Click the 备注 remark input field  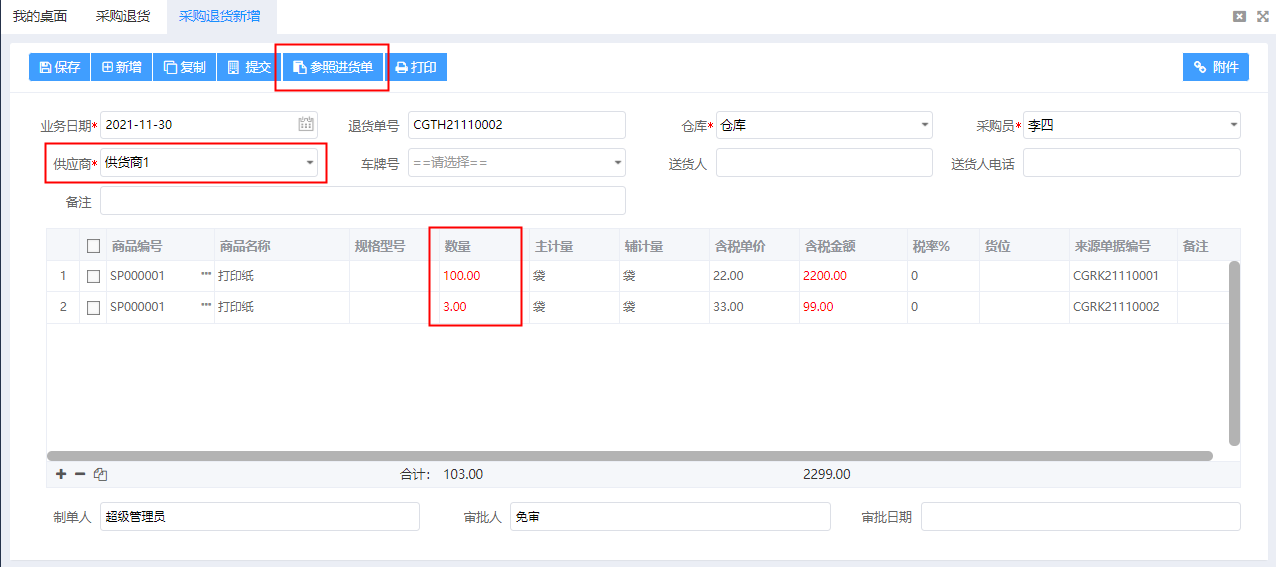363,200
